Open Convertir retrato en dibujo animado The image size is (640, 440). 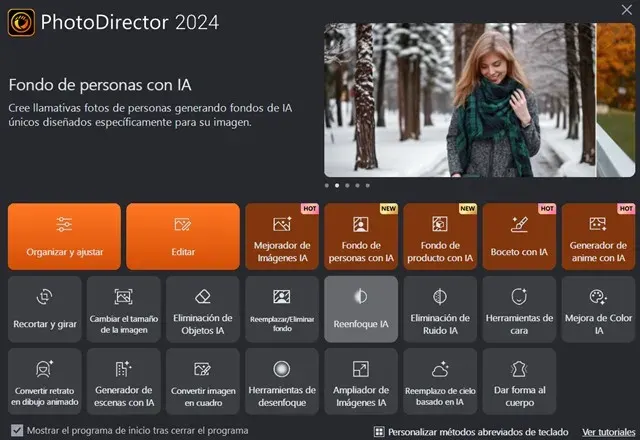click(x=44, y=381)
